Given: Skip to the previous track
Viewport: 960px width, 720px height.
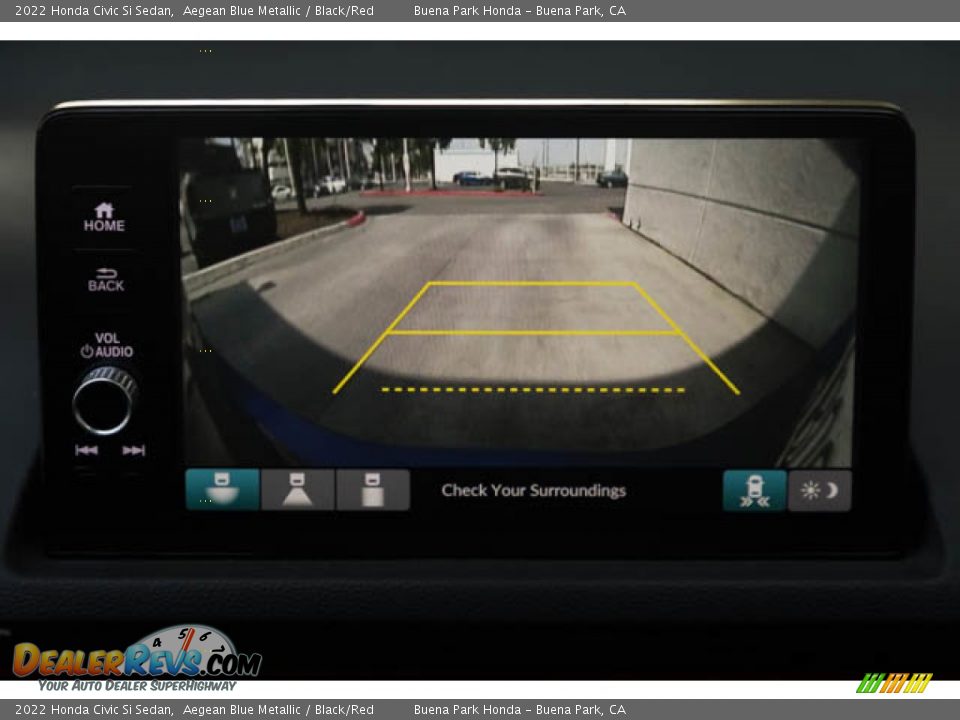Looking at the screenshot, I should (86, 450).
